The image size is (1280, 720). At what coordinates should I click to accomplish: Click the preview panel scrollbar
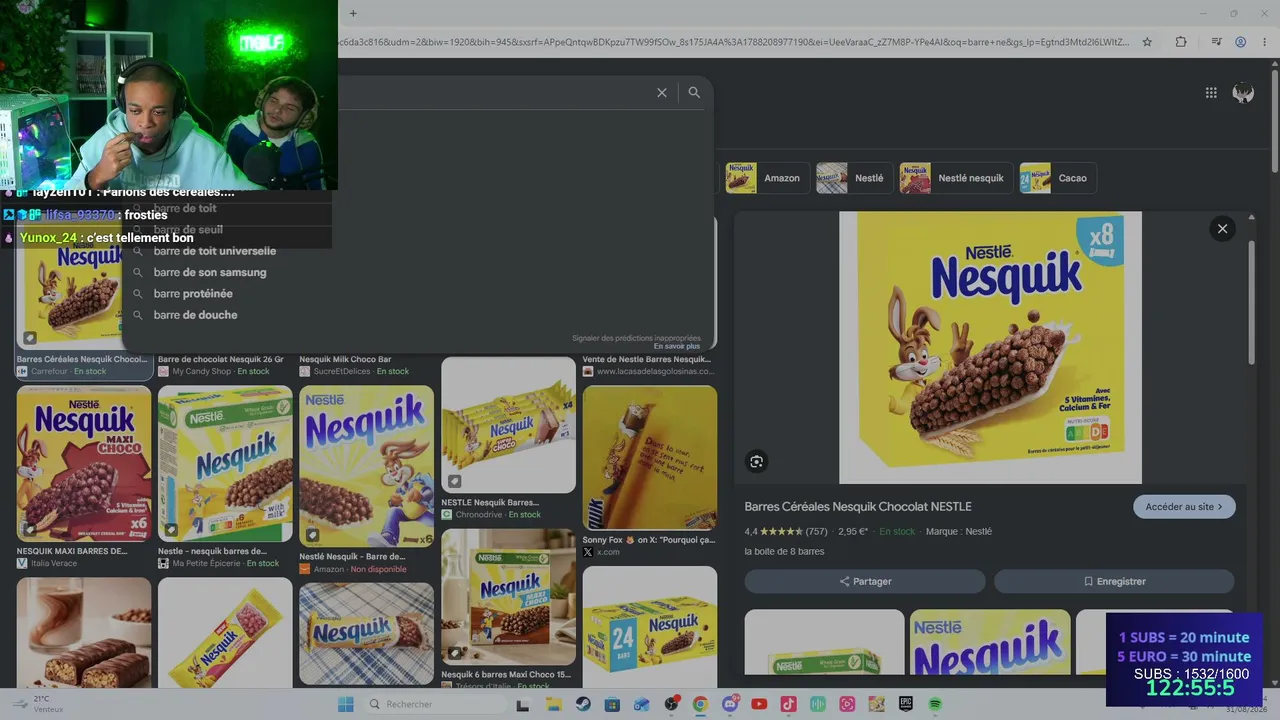(x=1251, y=300)
